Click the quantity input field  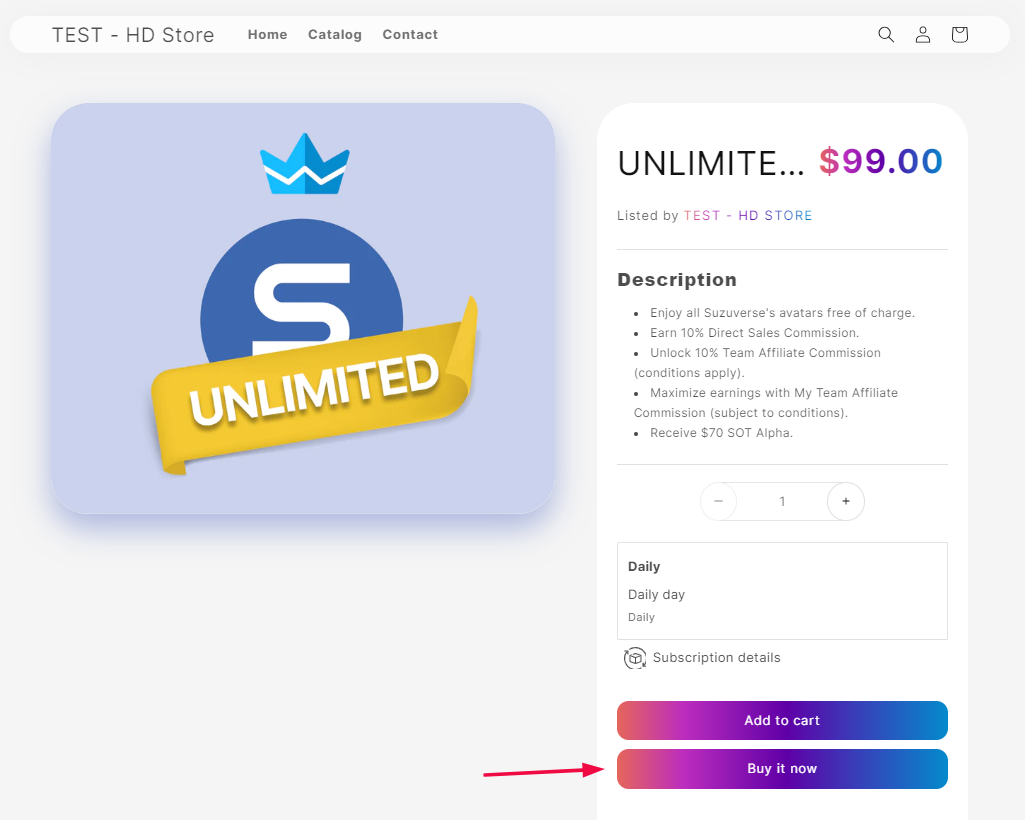782,501
